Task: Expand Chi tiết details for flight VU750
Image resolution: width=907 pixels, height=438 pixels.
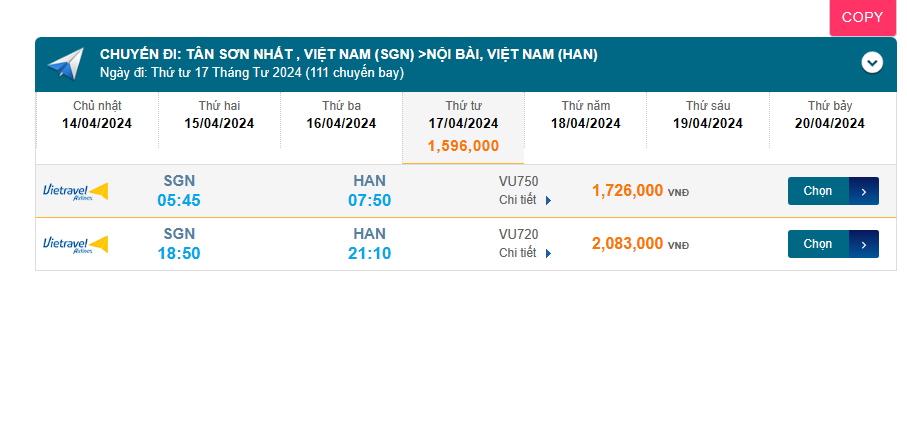Action: [x=518, y=200]
